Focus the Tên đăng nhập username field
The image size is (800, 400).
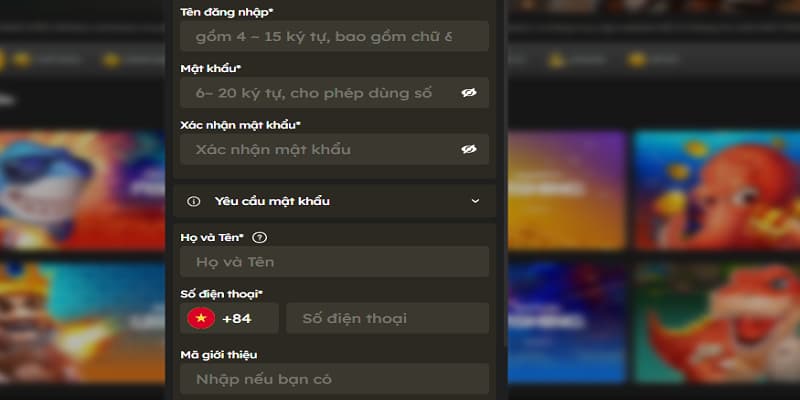pos(334,36)
